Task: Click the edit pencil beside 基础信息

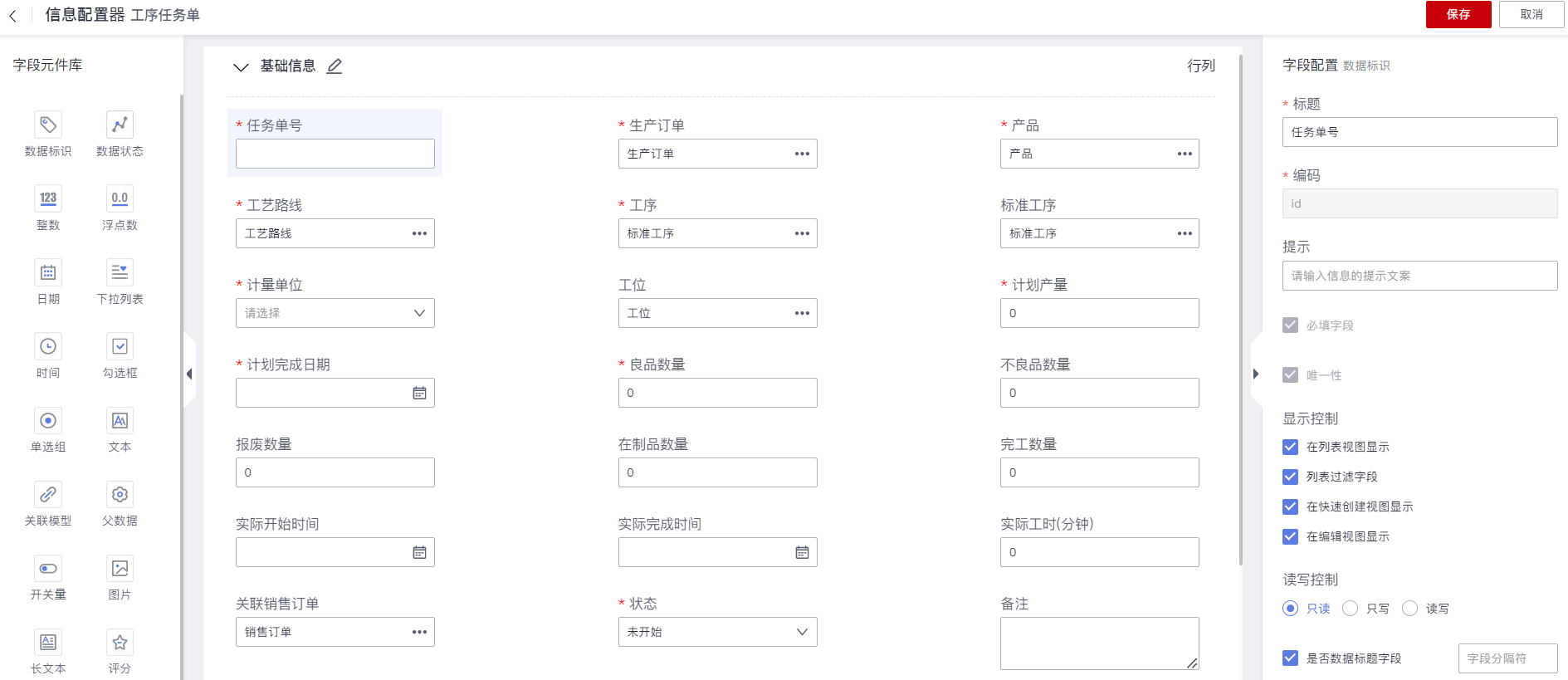Action: [335, 66]
